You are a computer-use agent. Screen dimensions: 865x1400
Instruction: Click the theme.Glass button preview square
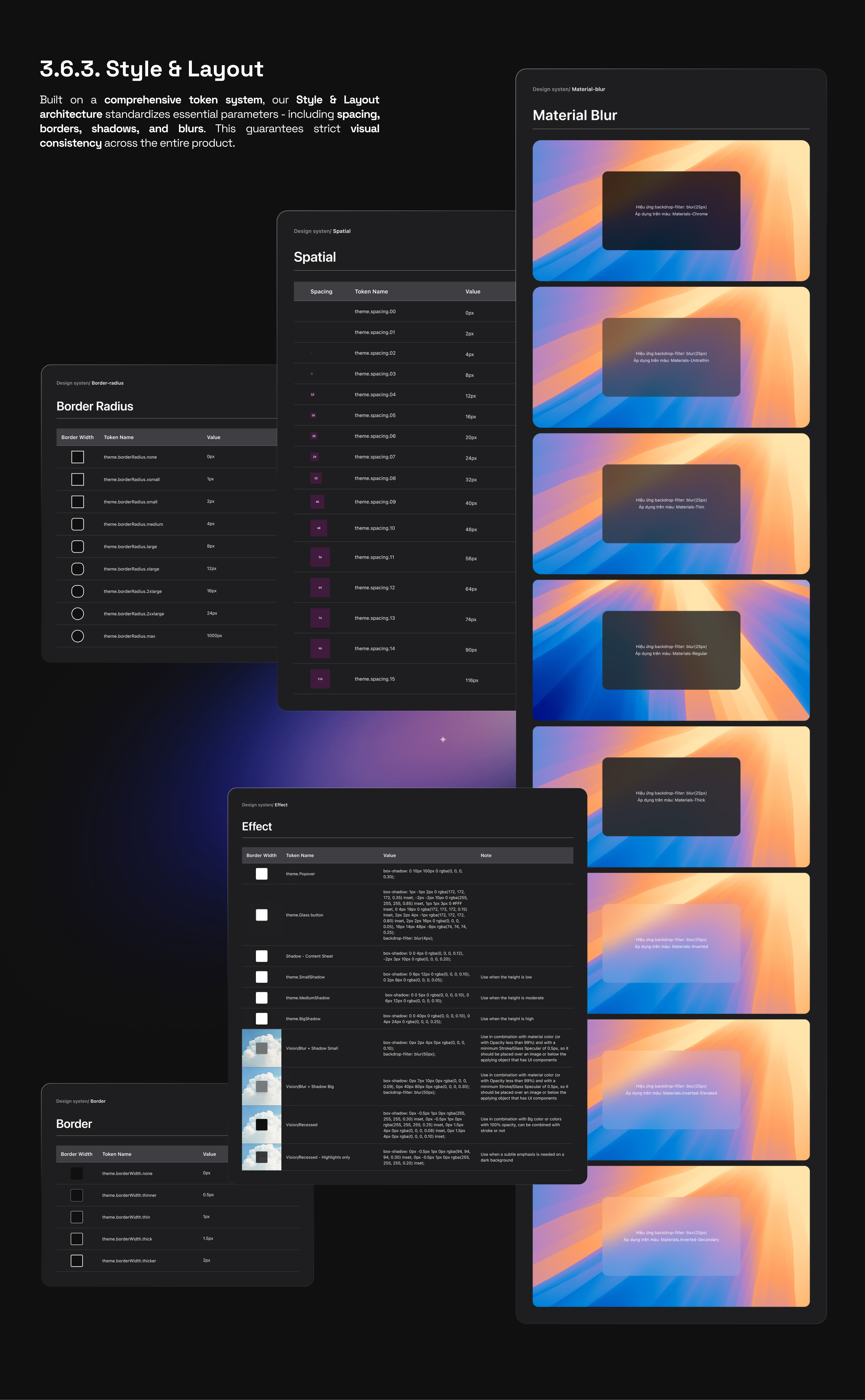261,915
